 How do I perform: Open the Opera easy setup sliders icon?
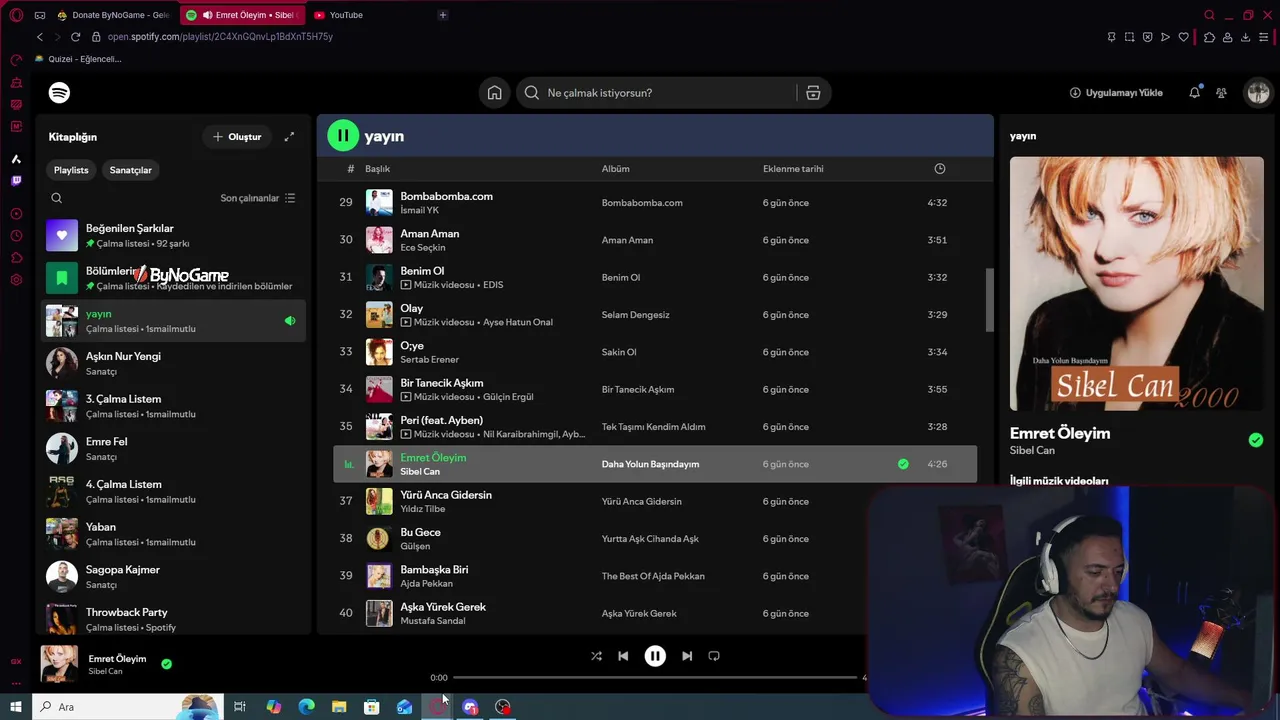tap(1265, 37)
